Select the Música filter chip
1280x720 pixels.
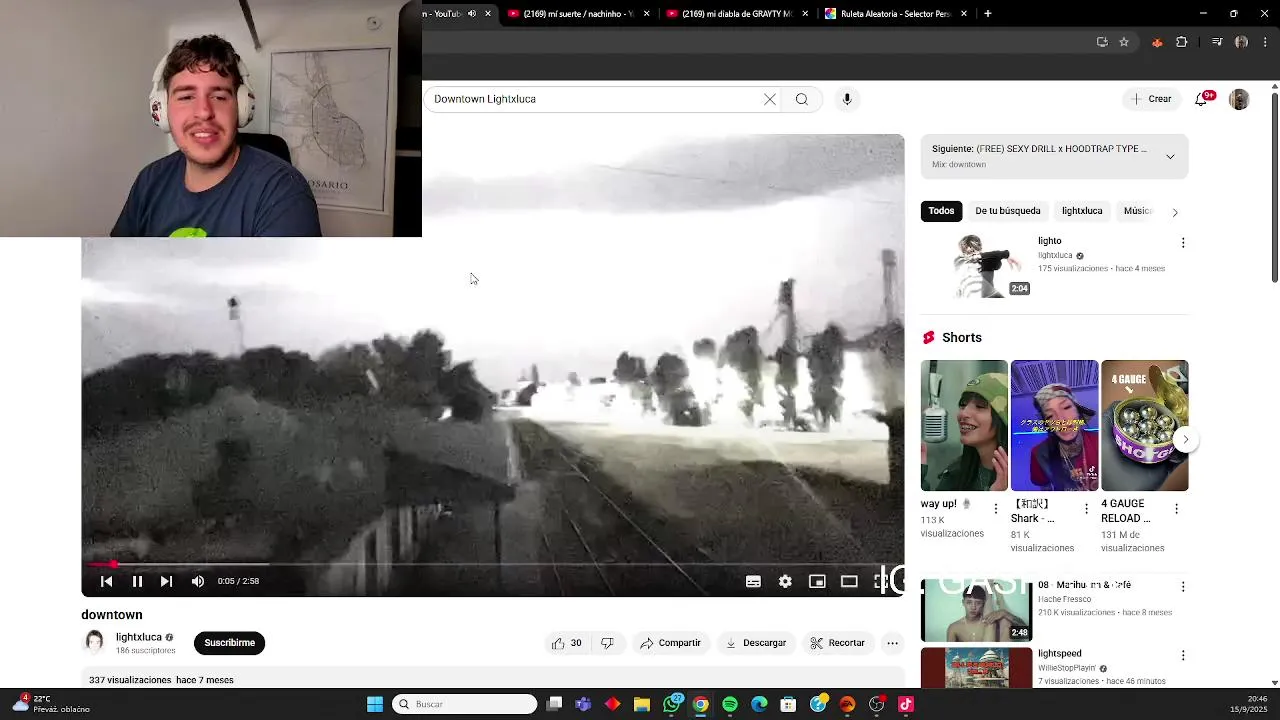[x=1137, y=211]
